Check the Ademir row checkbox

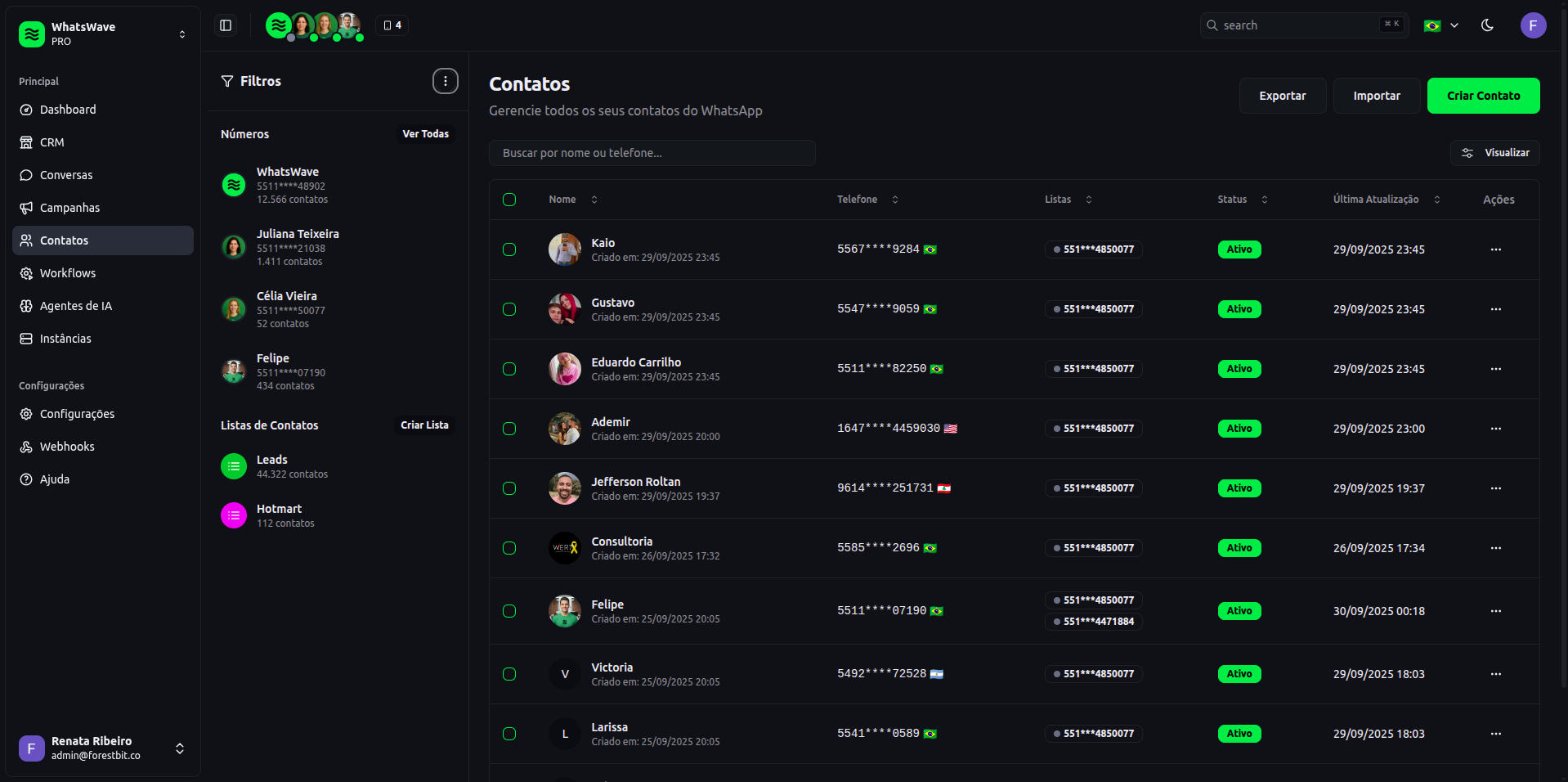(509, 429)
